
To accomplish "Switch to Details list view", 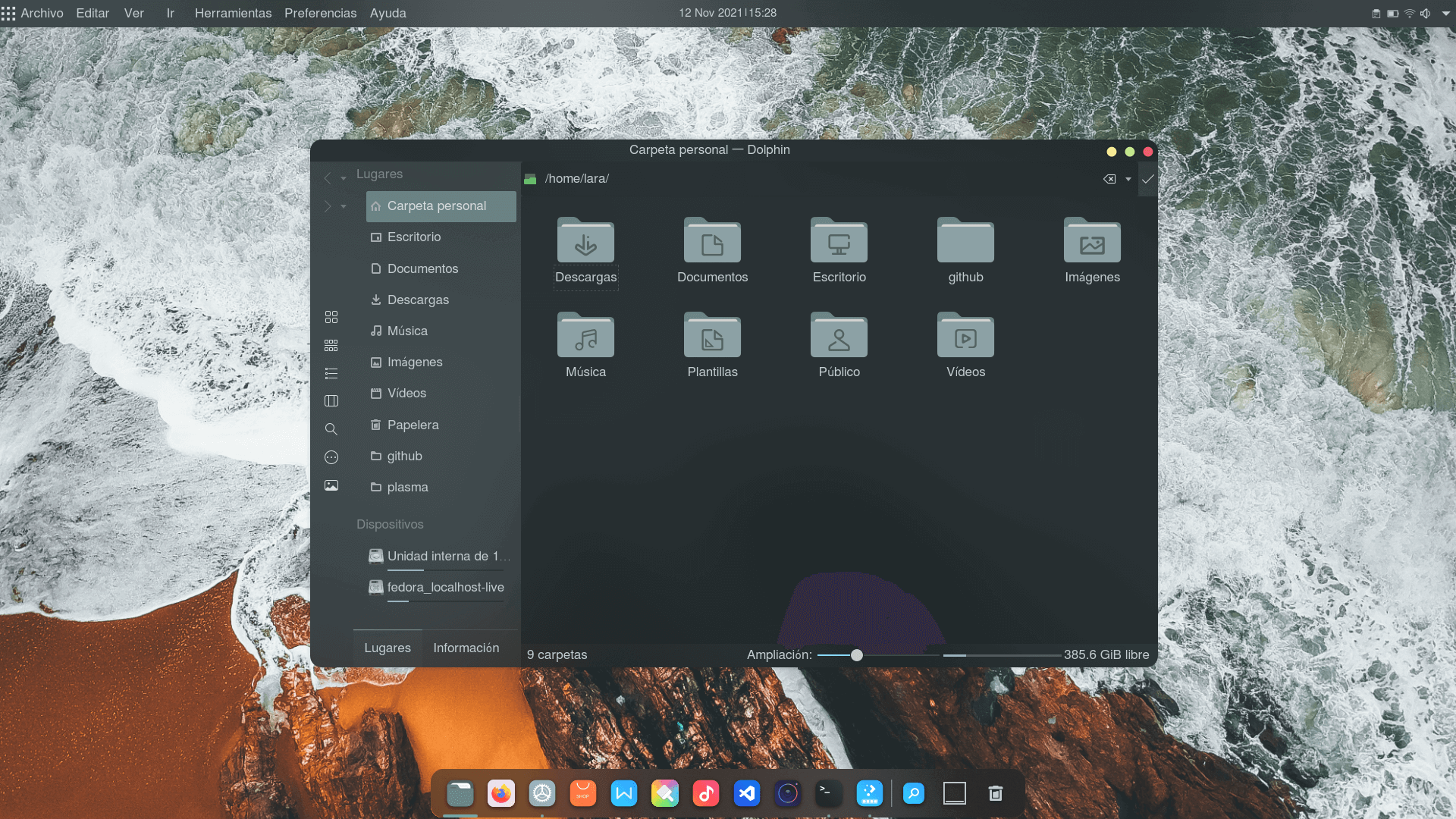I will coord(331,373).
